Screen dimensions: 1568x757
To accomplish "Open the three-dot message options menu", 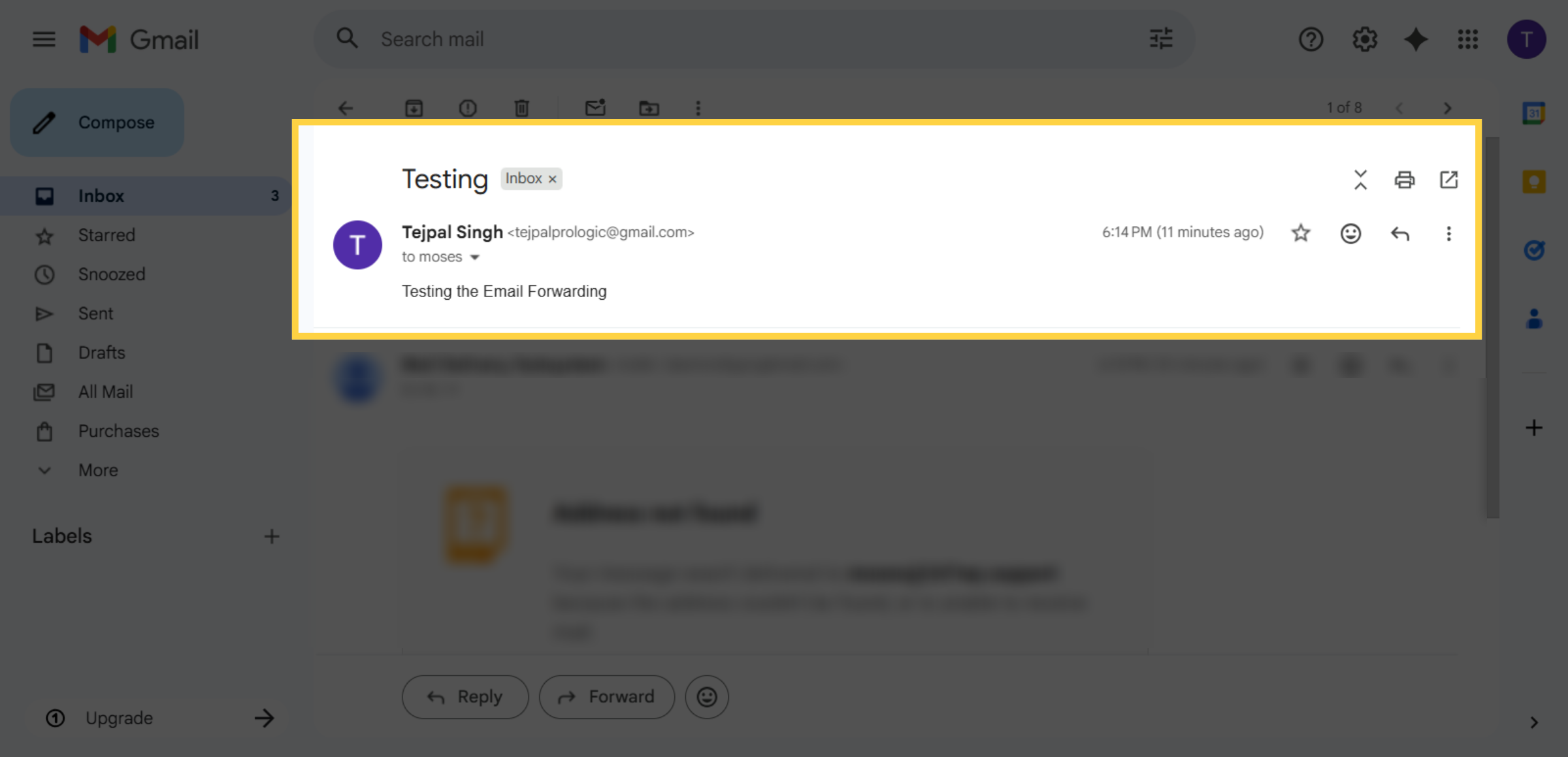I will pyautogui.click(x=1448, y=233).
